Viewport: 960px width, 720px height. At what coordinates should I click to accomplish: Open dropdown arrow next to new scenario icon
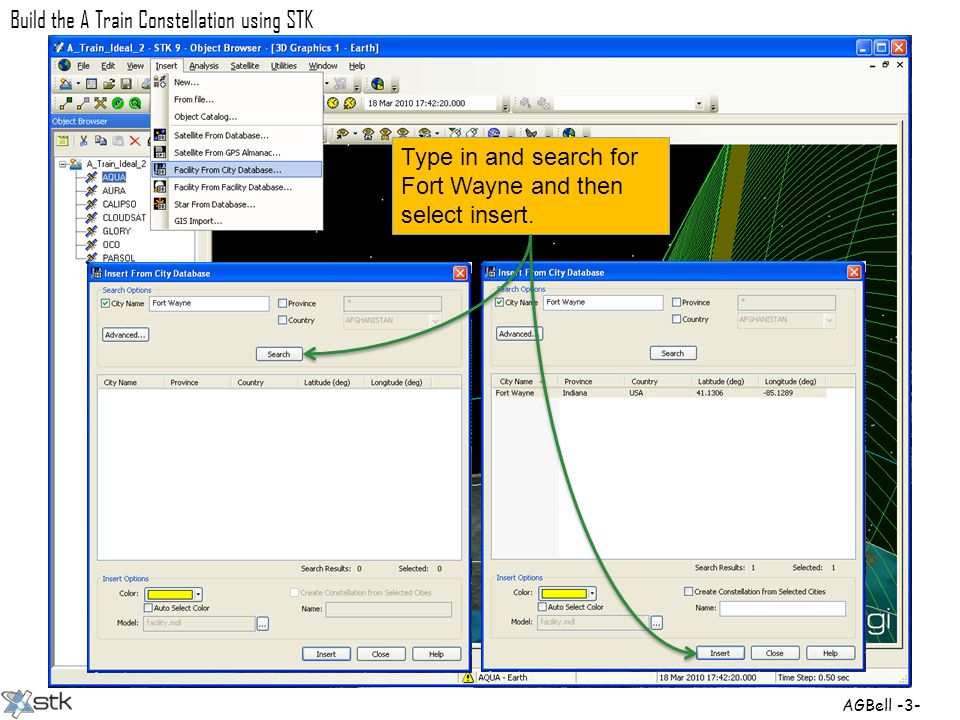78,84
